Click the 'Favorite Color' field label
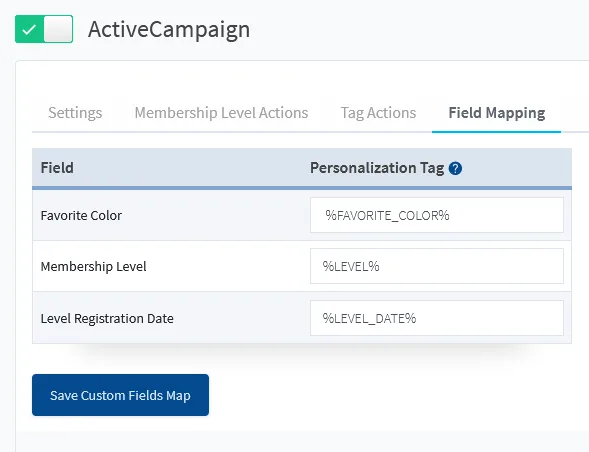 [81, 216]
